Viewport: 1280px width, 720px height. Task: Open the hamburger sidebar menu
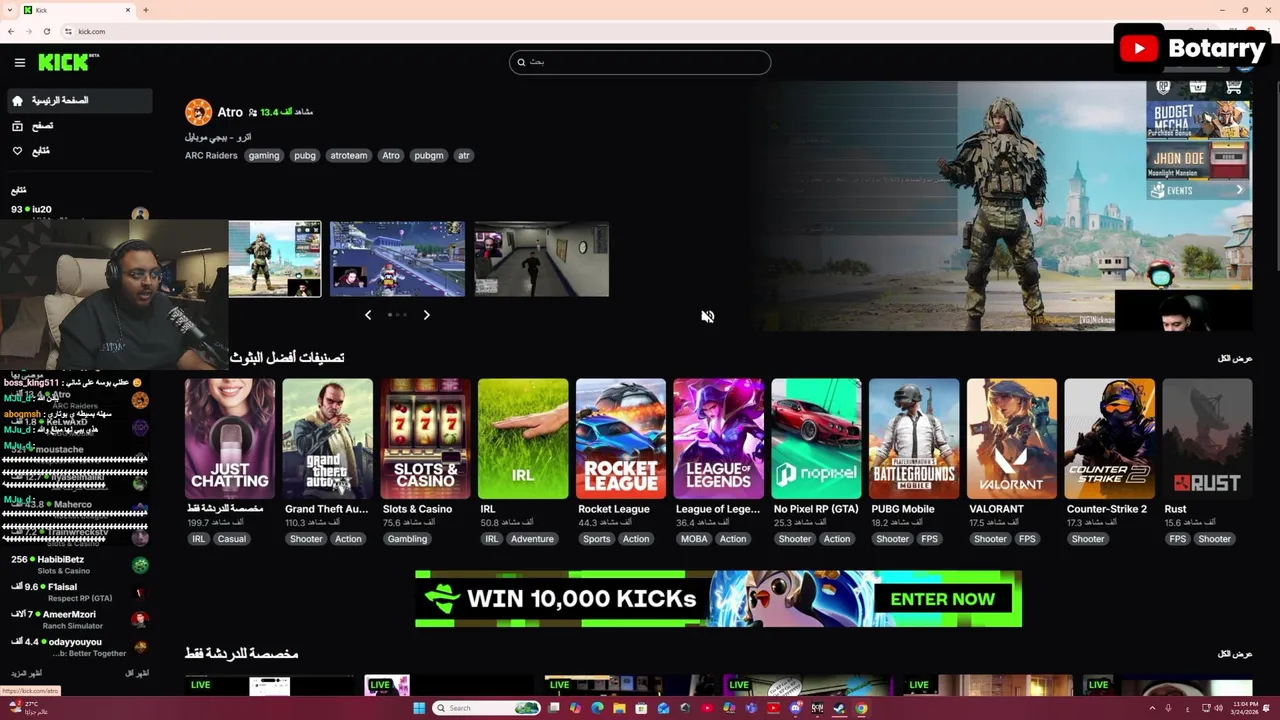19,62
